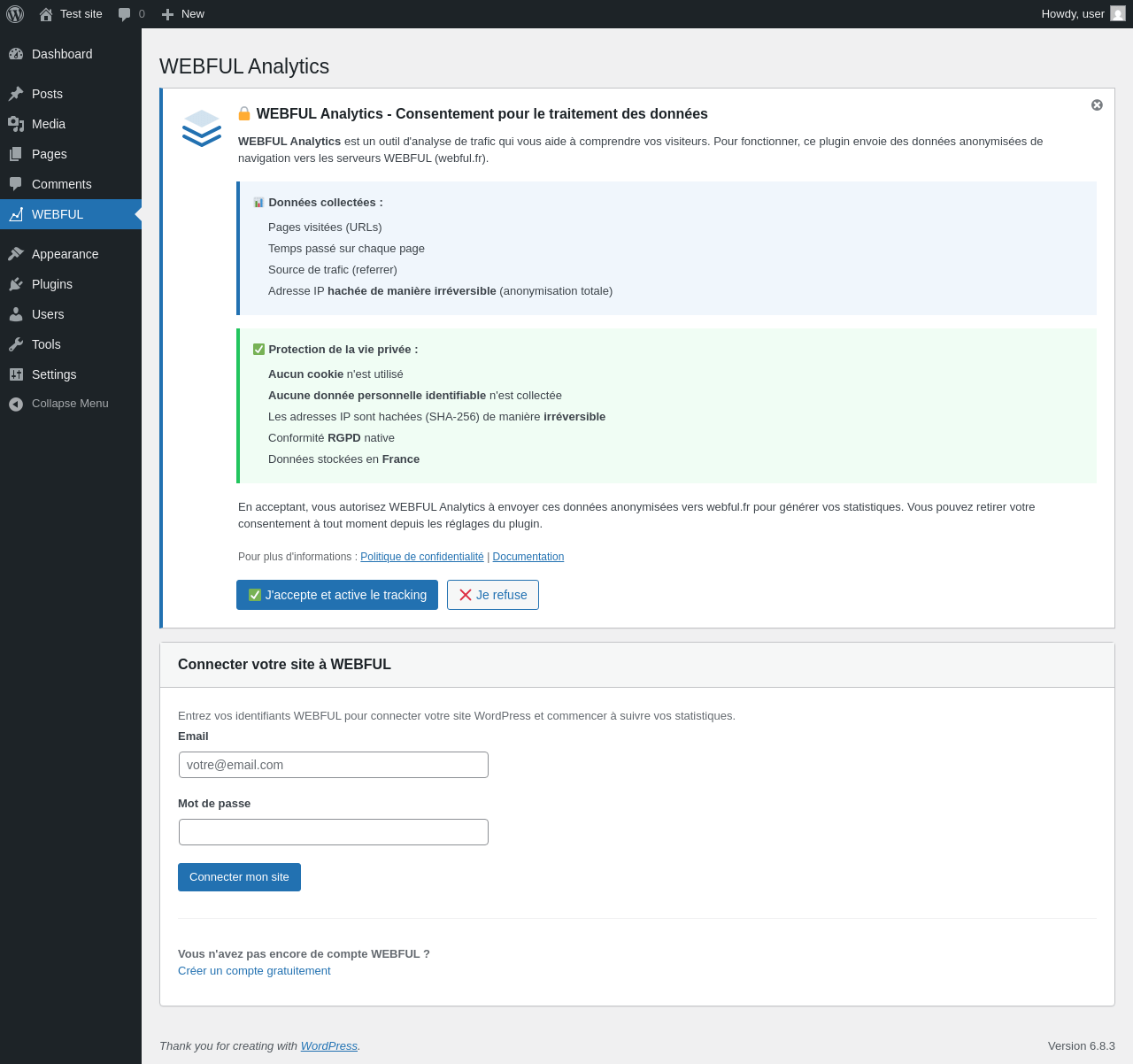Click the user avatar icon
This screenshot has width=1133, height=1064.
click(x=1118, y=13)
